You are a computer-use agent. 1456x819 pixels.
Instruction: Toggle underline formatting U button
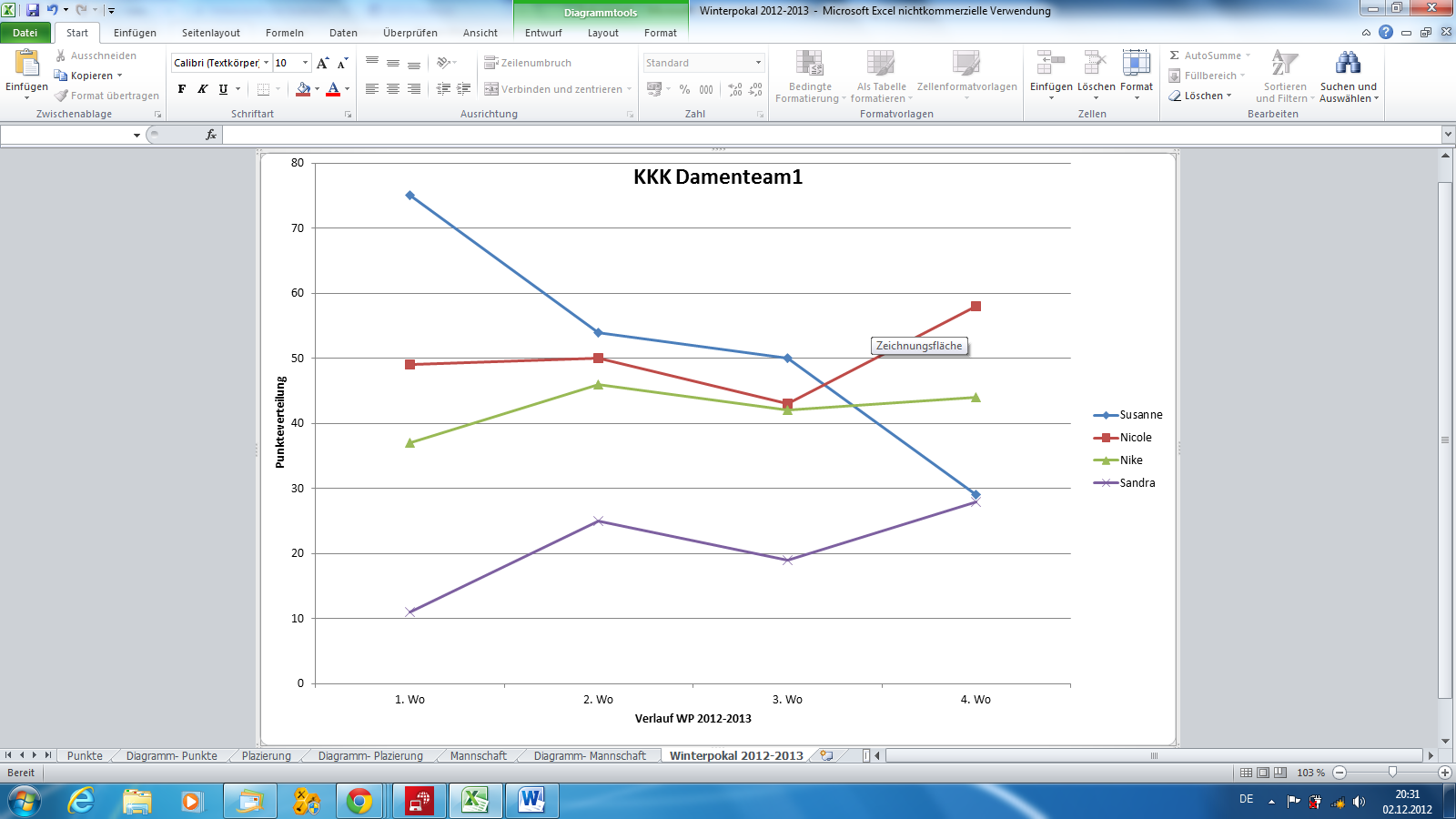[223, 89]
